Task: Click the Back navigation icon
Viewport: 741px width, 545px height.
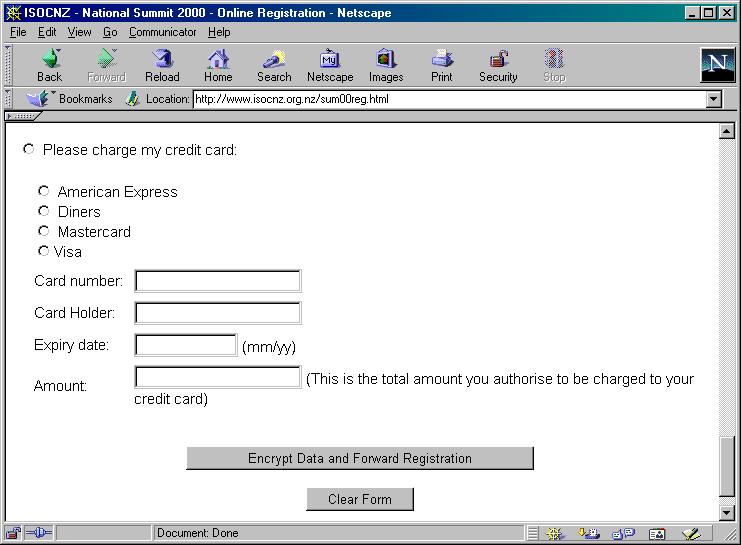Action: pos(49,65)
